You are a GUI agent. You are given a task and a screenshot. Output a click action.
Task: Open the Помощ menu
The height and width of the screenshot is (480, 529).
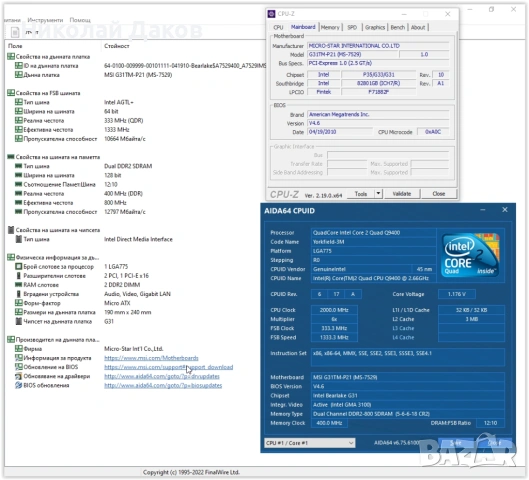[80, 20]
